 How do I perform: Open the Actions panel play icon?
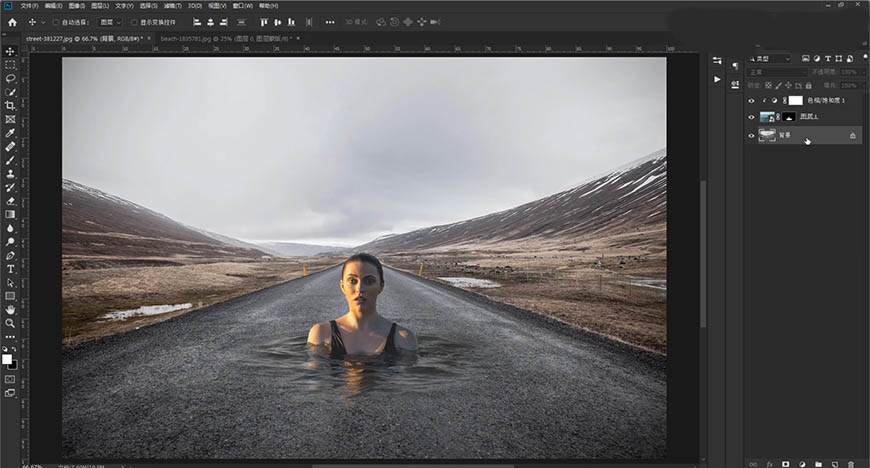pyautogui.click(x=717, y=79)
